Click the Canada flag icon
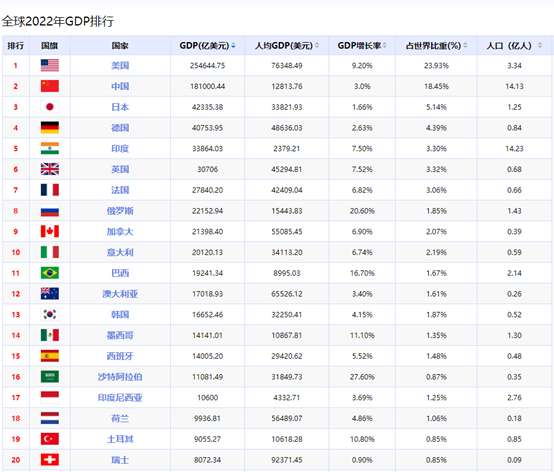This screenshot has width=554, height=472. (50, 231)
